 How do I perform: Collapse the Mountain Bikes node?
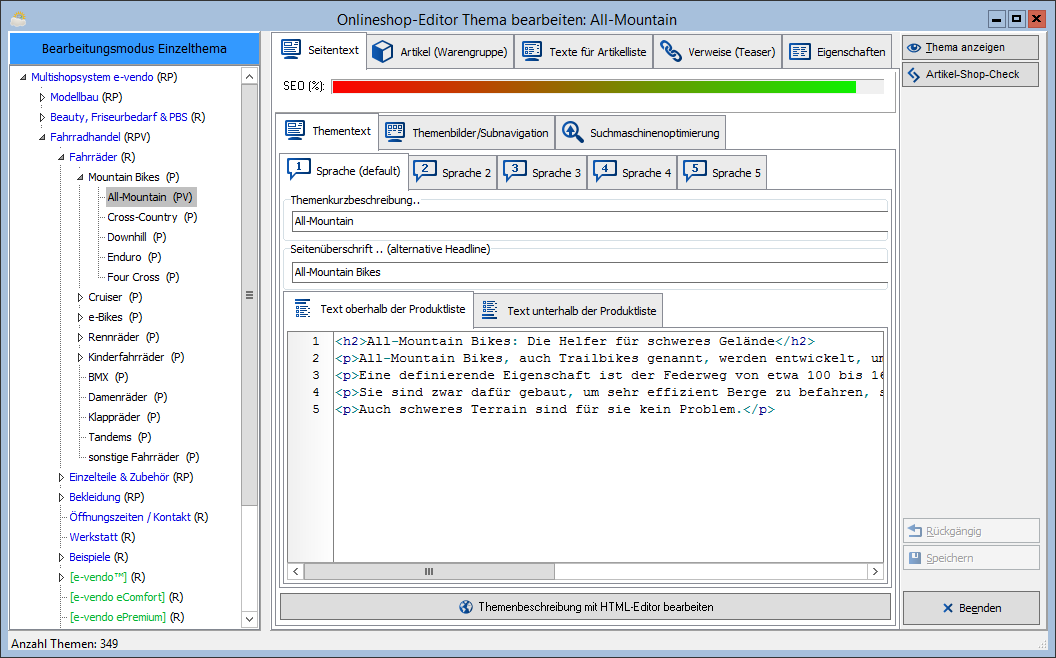tap(79, 177)
